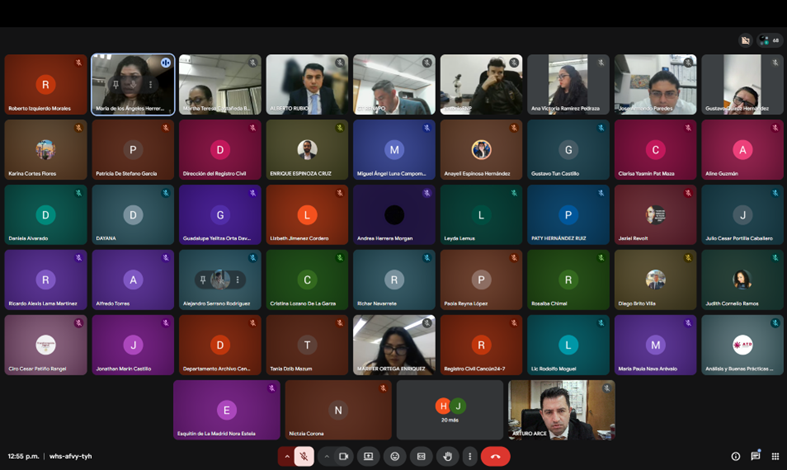The image size is (787, 470).
Task: Select ENRIQUE ESPINOZA CRUZ tile
Action: 307,150
